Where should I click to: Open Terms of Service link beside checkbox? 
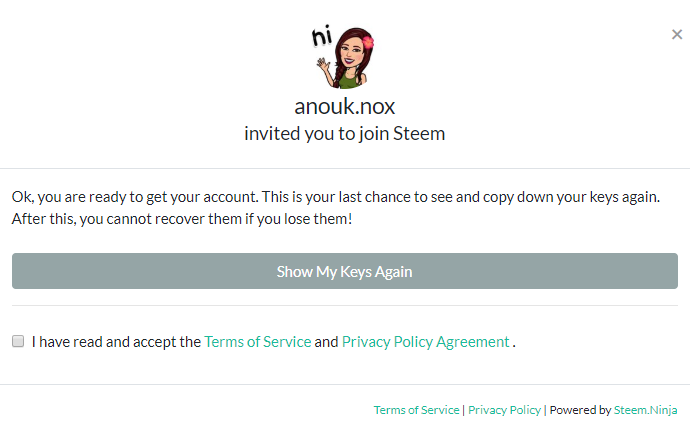coord(257,342)
